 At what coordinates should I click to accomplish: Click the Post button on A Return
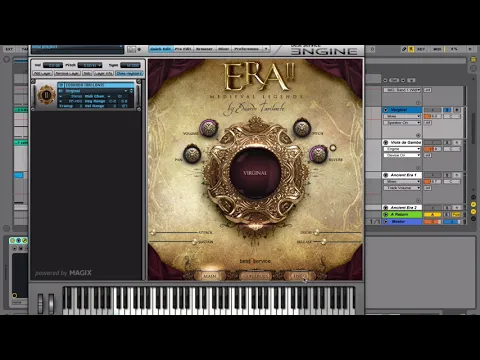pos(457,214)
